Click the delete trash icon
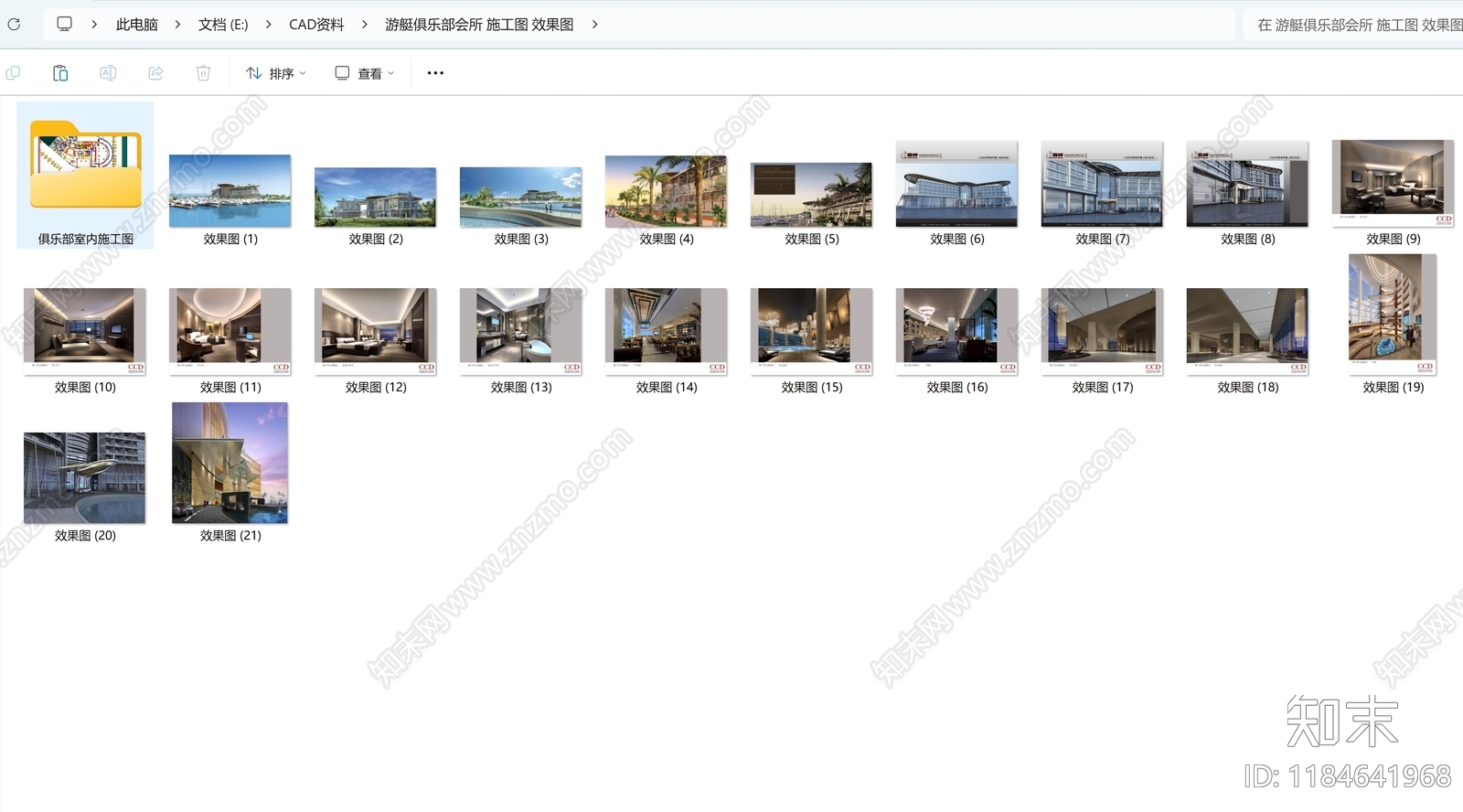 [x=203, y=73]
